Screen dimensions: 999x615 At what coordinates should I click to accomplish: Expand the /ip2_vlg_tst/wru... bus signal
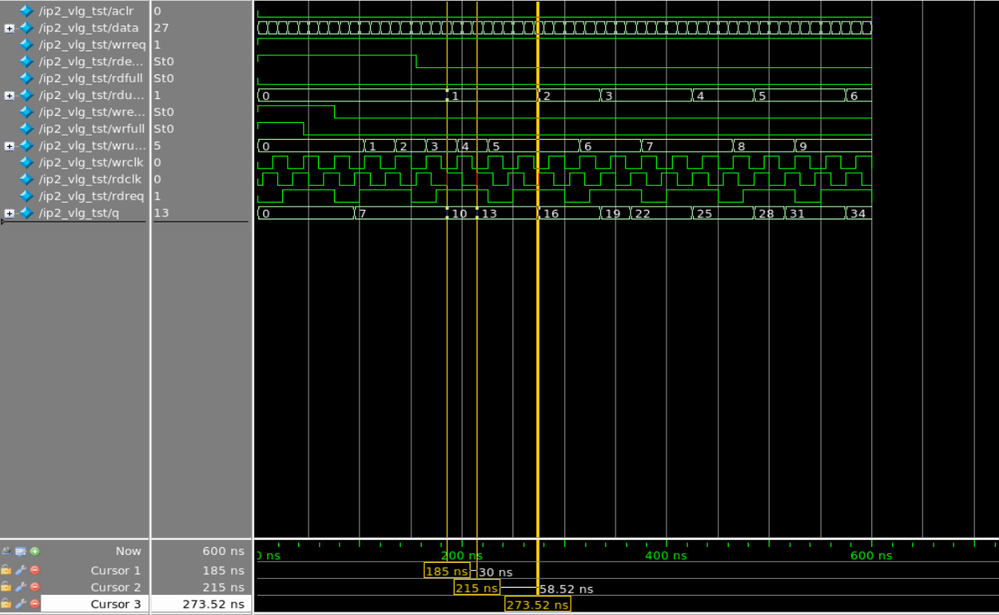(9, 146)
